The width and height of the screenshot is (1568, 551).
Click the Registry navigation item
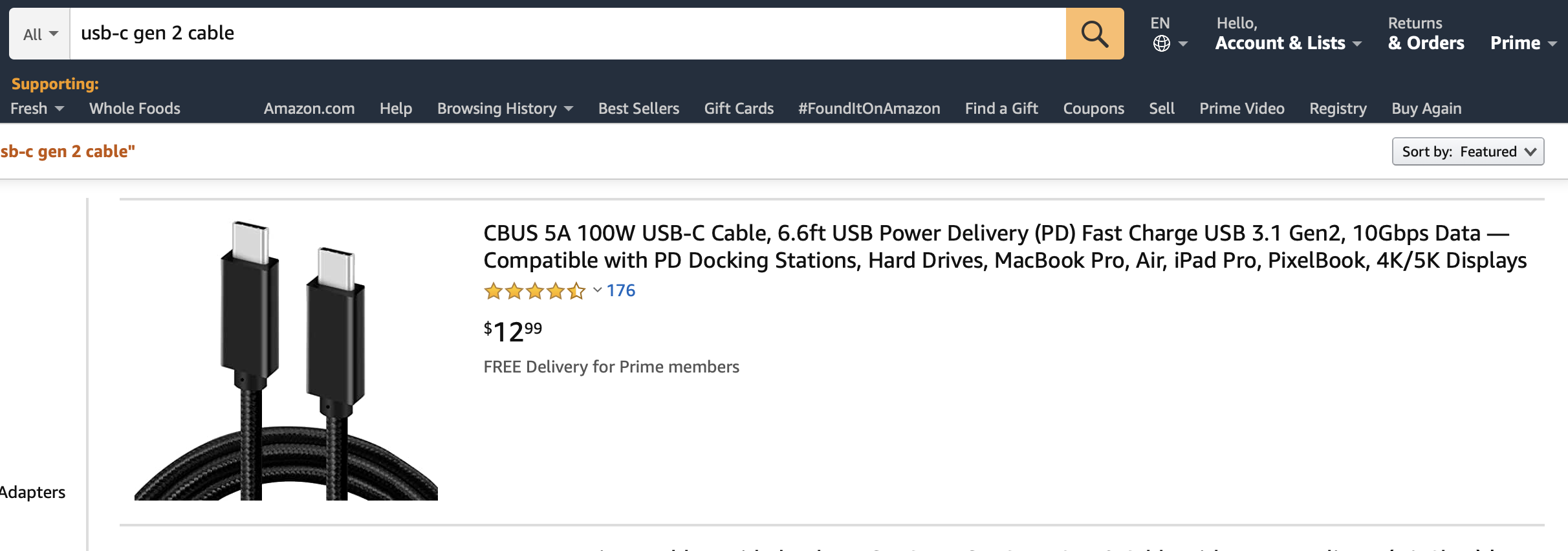pos(1336,108)
